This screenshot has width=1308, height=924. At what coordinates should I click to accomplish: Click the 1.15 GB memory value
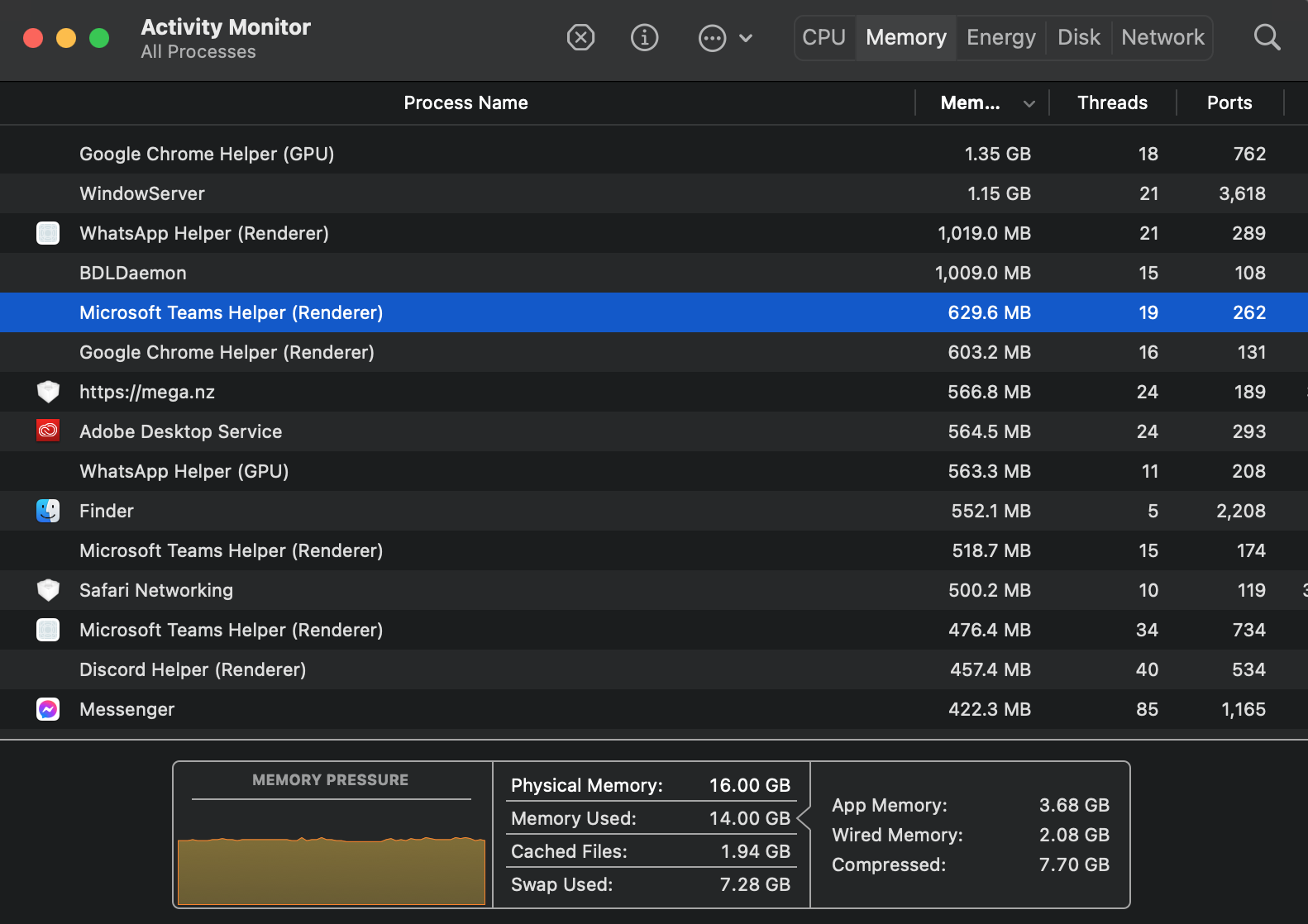pyautogui.click(x=999, y=193)
